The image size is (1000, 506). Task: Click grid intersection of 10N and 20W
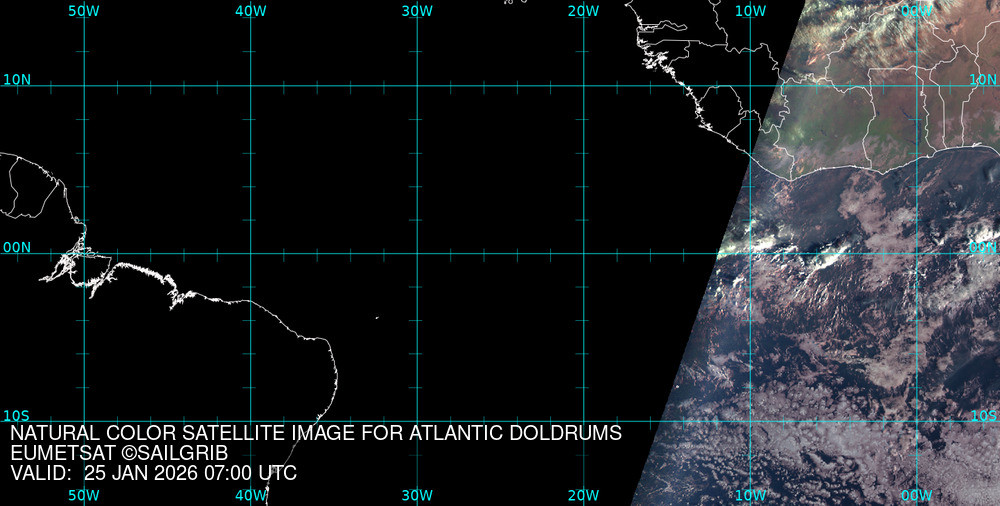(583, 86)
